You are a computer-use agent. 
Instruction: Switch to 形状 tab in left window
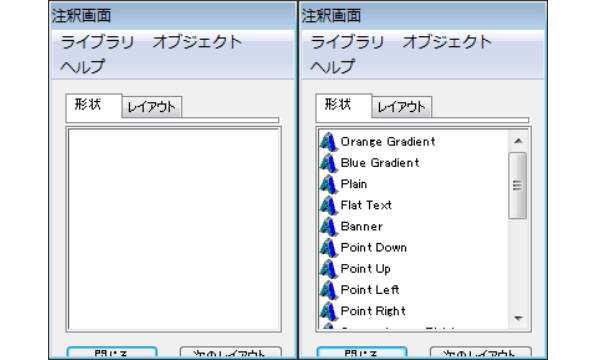(x=94, y=105)
